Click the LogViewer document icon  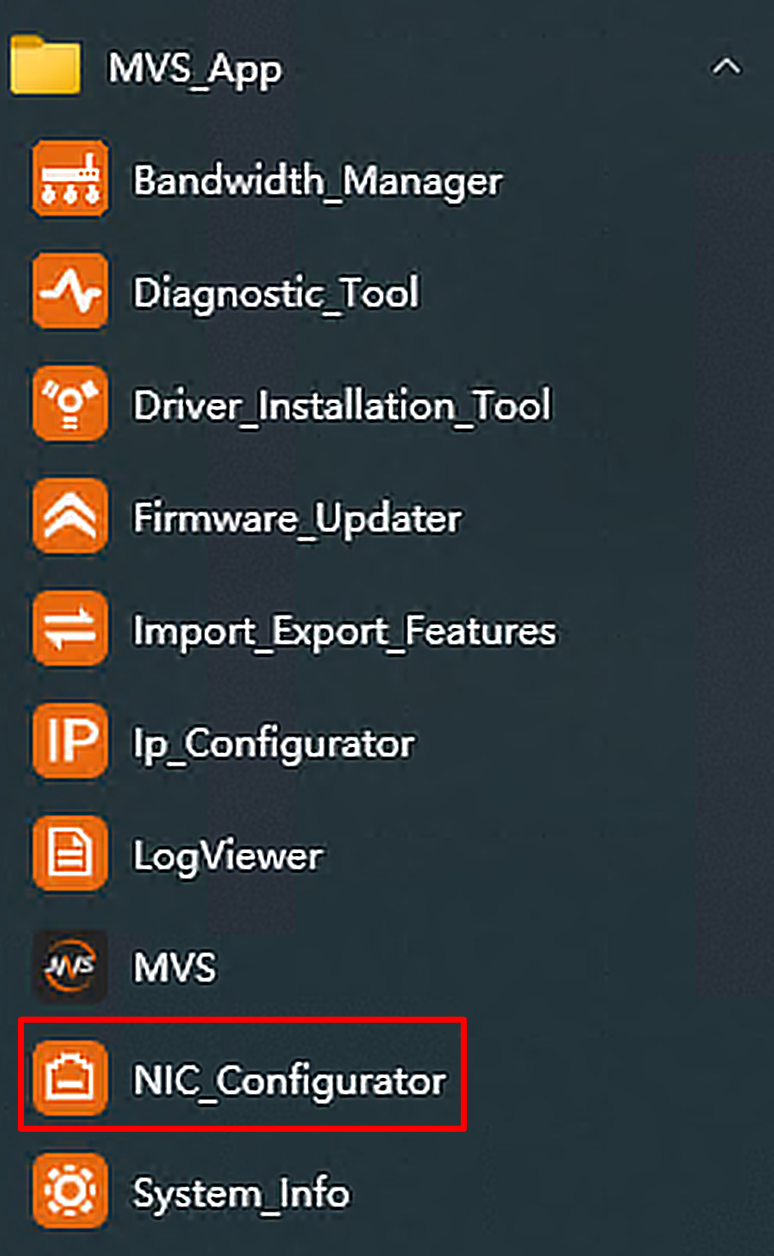pyautogui.click(x=69, y=856)
